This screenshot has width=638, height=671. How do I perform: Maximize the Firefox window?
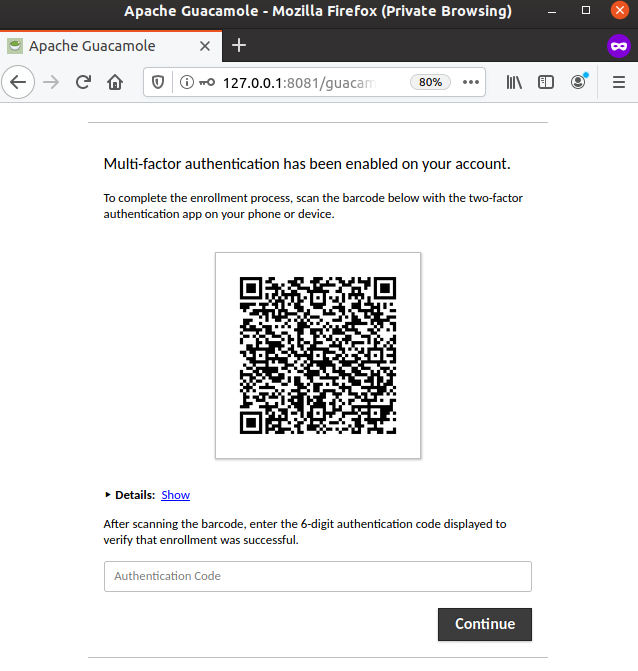586,11
